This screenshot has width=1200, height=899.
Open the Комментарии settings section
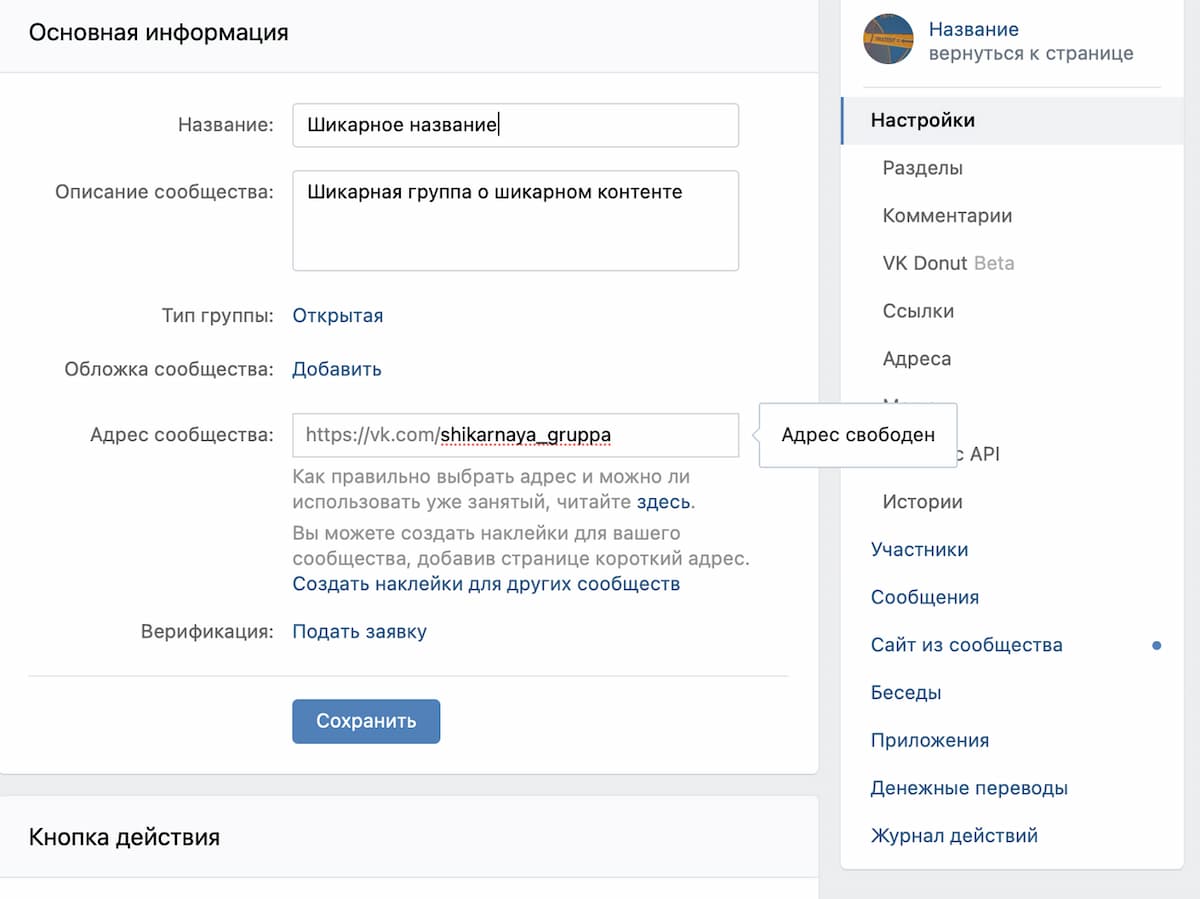point(947,215)
